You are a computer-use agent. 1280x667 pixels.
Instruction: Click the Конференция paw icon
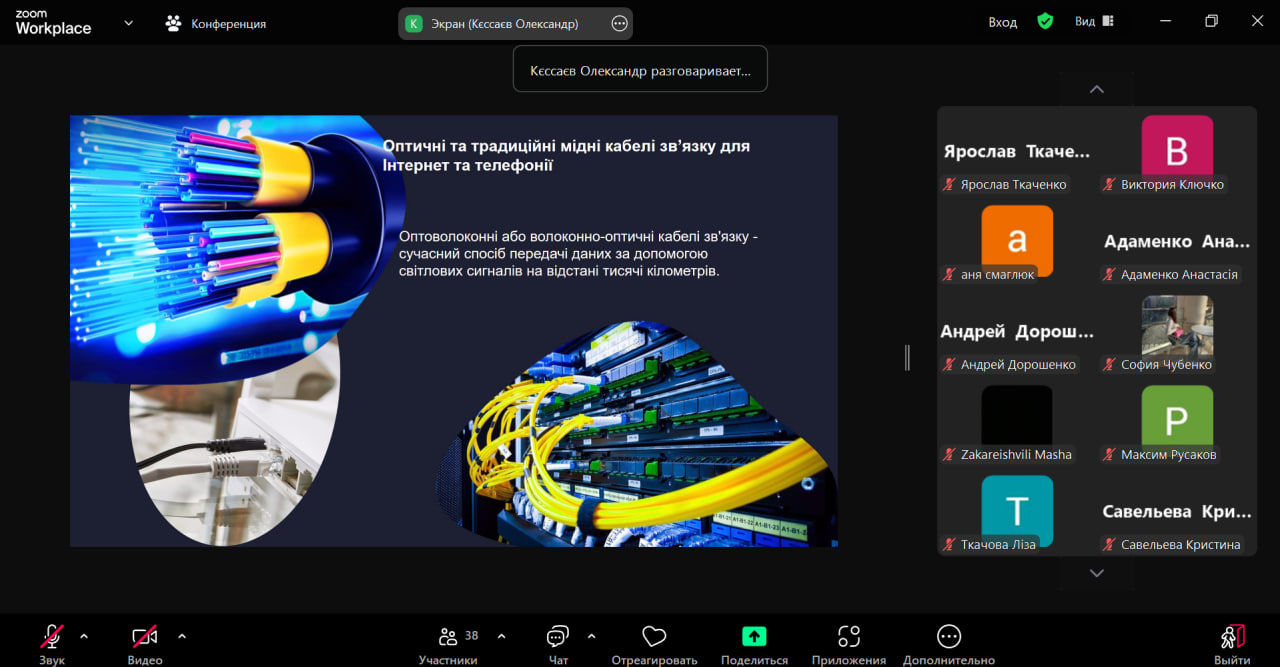click(174, 23)
